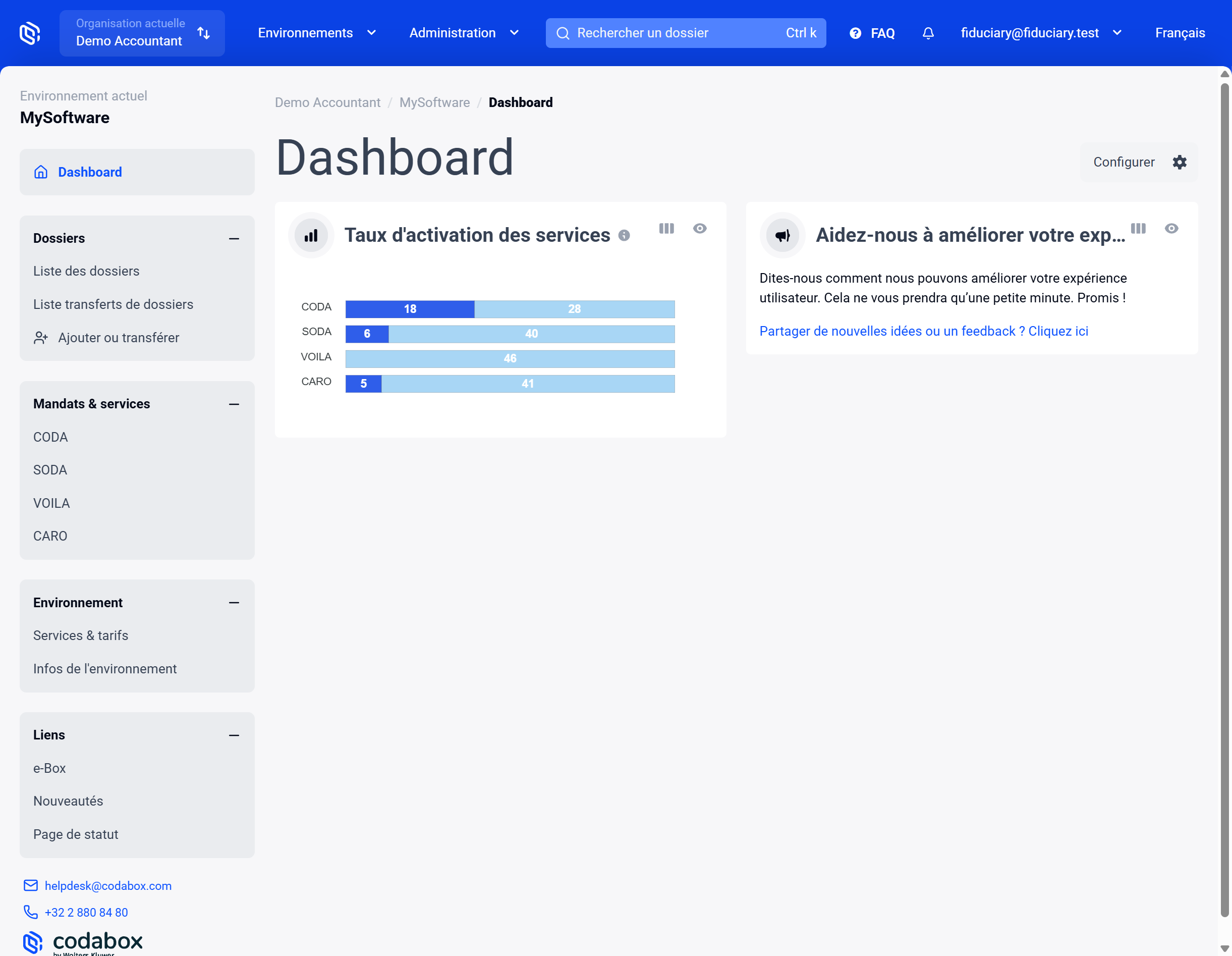Switch organisation using the Demo Accountant selector
This screenshot has width=1232, height=956.
[x=142, y=33]
